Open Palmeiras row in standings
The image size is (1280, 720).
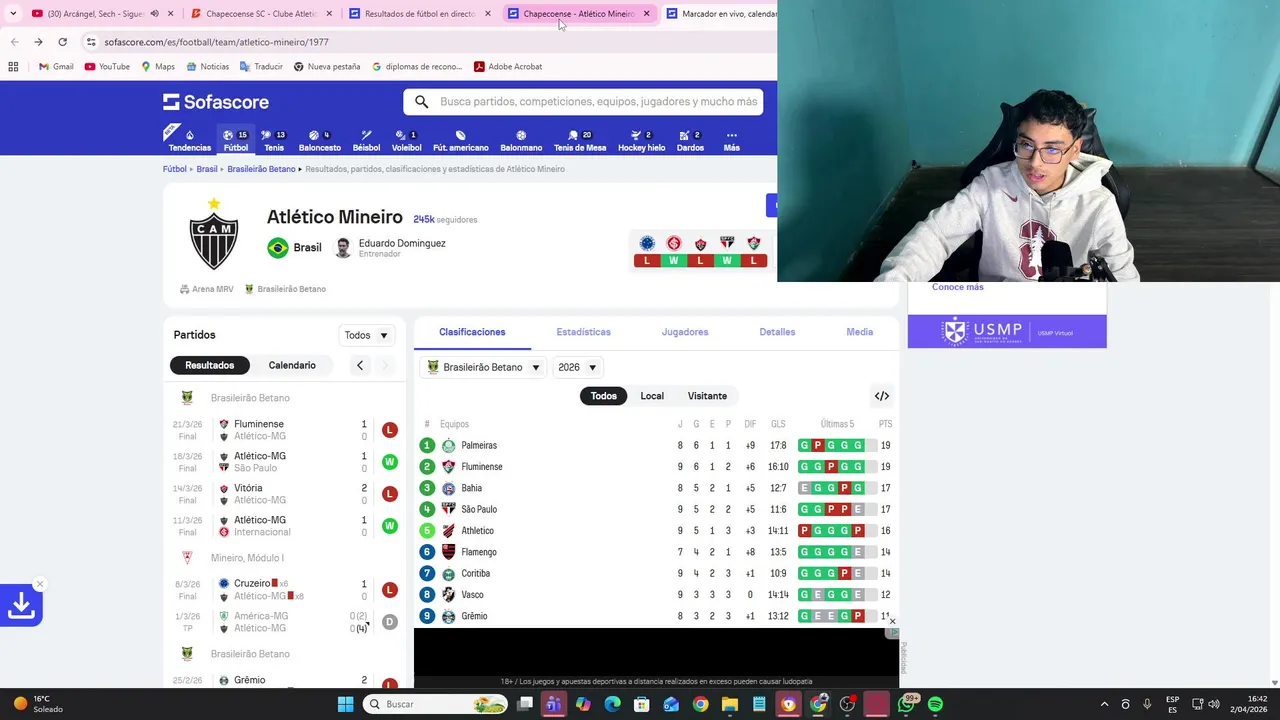[x=656, y=445]
